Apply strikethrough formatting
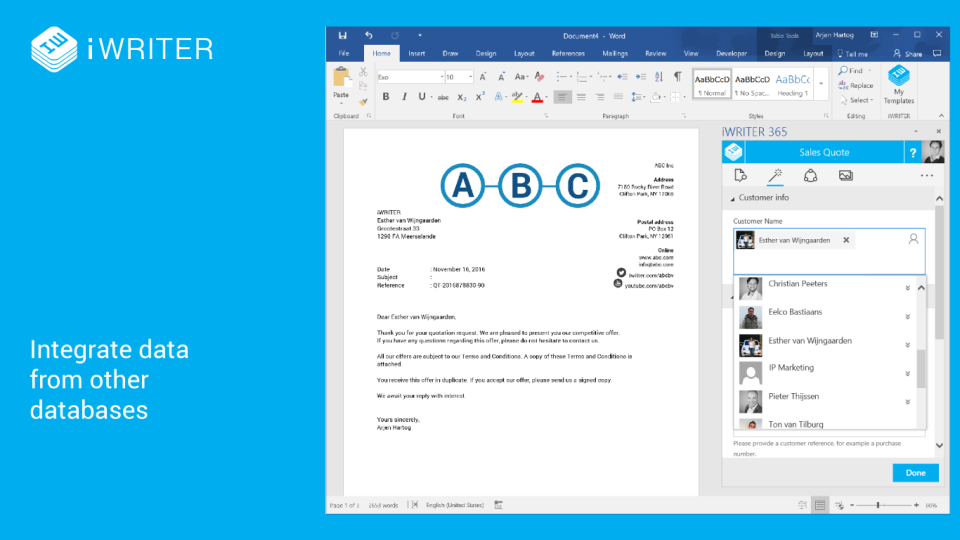Image resolution: width=960 pixels, height=540 pixels. coord(443,97)
